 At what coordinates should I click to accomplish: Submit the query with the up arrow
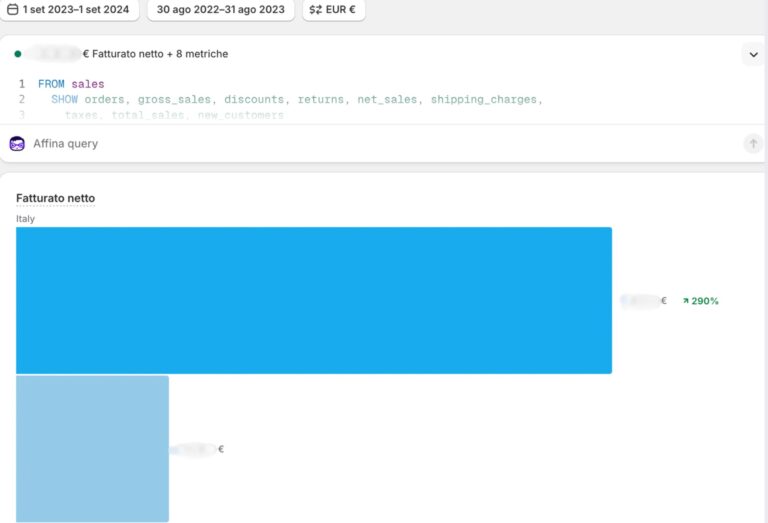(x=752, y=144)
